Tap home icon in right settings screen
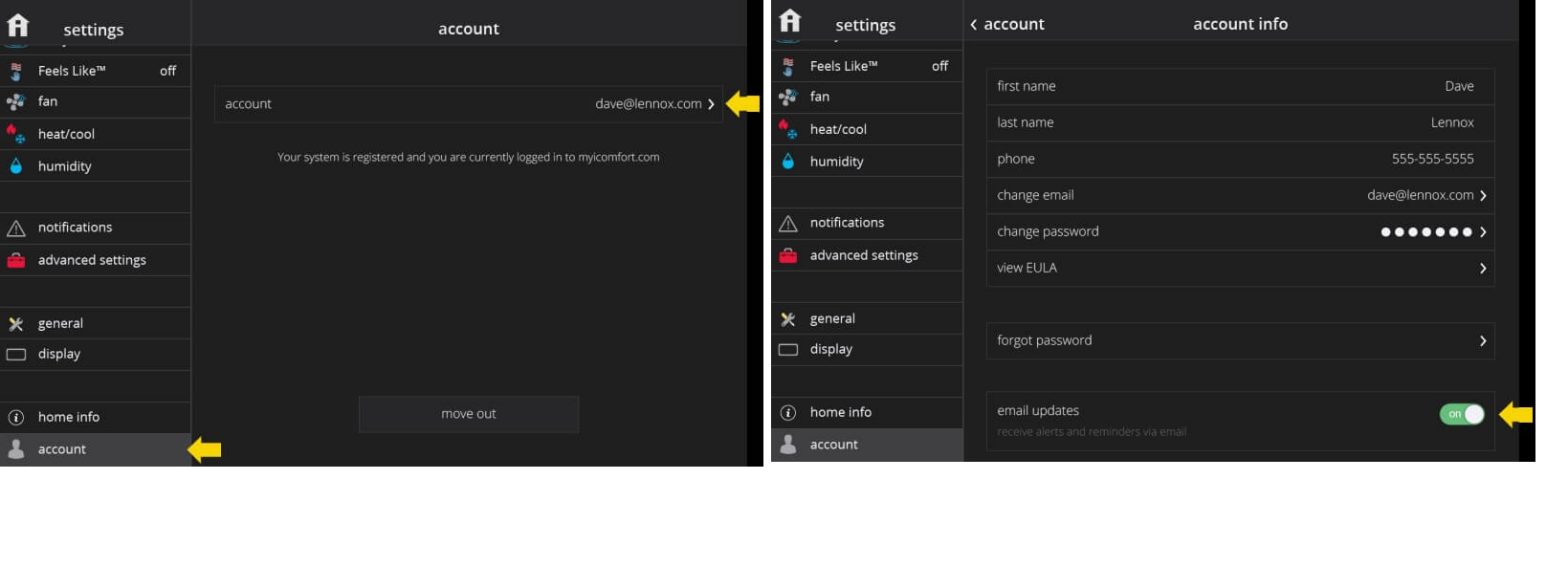Image resolution: width=1568 pixels, height=588 pixels. (789, 21)
